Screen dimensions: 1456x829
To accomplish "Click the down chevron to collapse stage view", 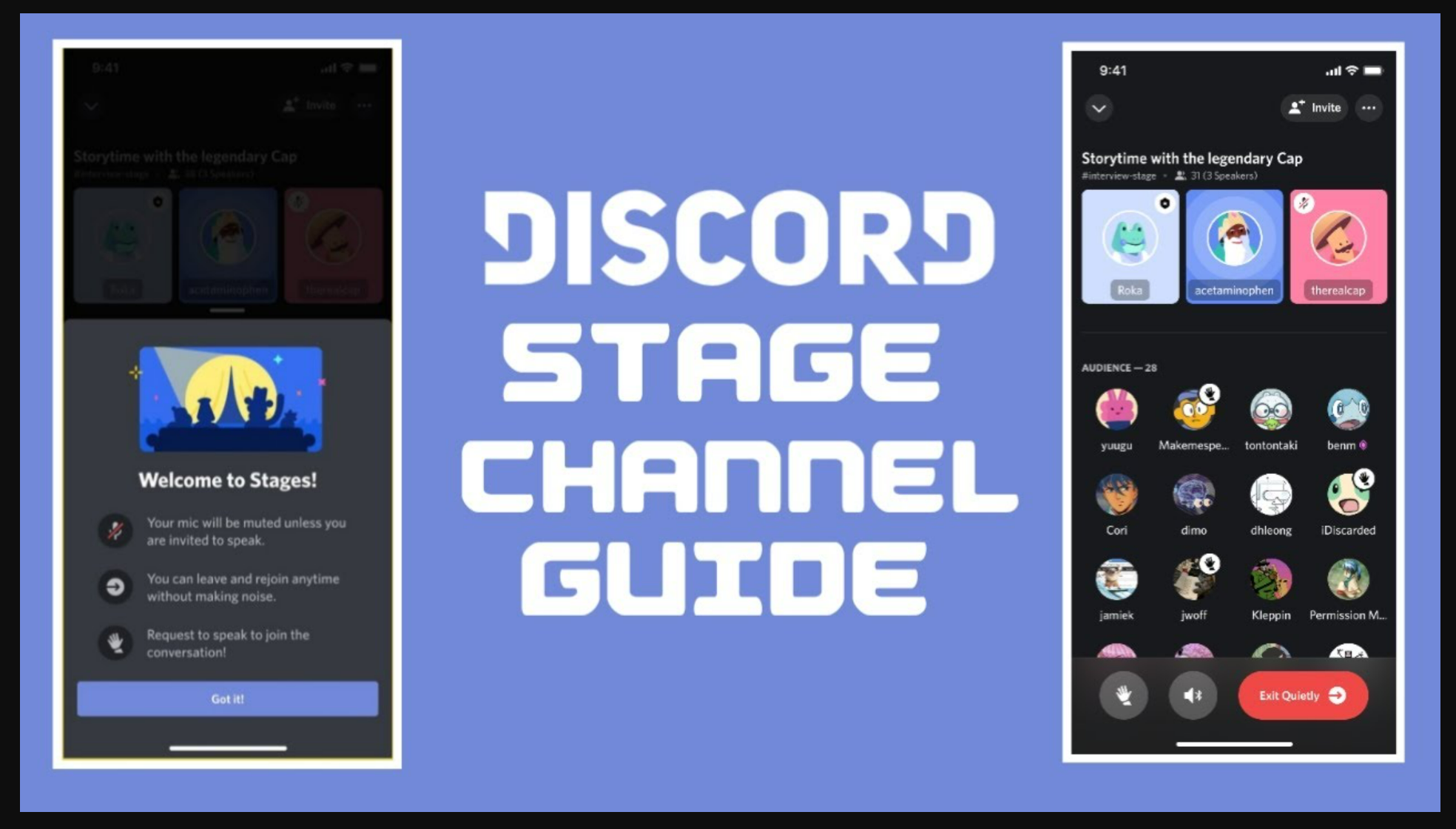I will tap(1098, 106).
